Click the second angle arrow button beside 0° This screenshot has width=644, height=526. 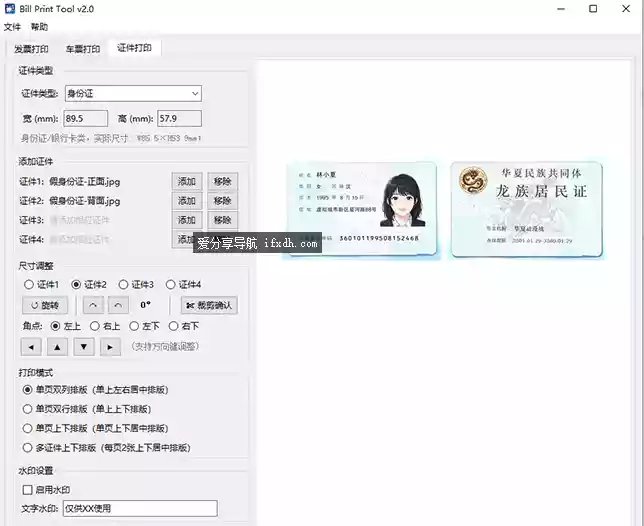(x=118, y=305)
